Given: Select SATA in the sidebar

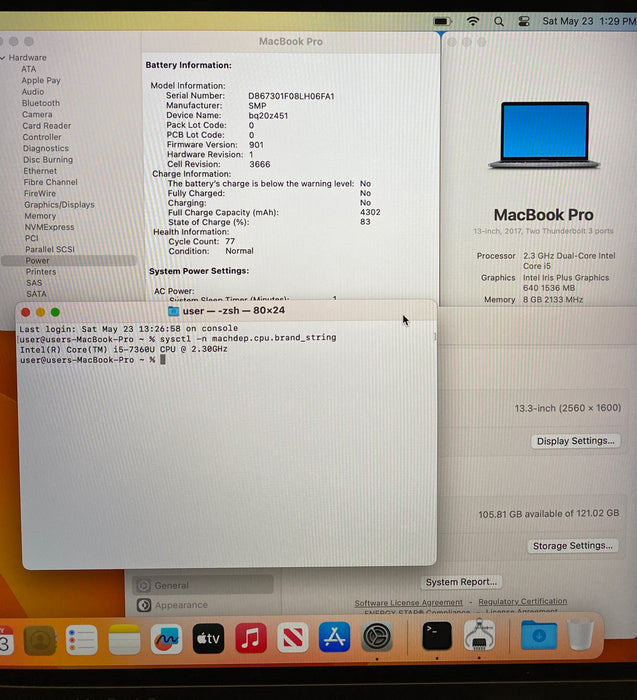Looking at the screenshot, I should click(36, 294).
